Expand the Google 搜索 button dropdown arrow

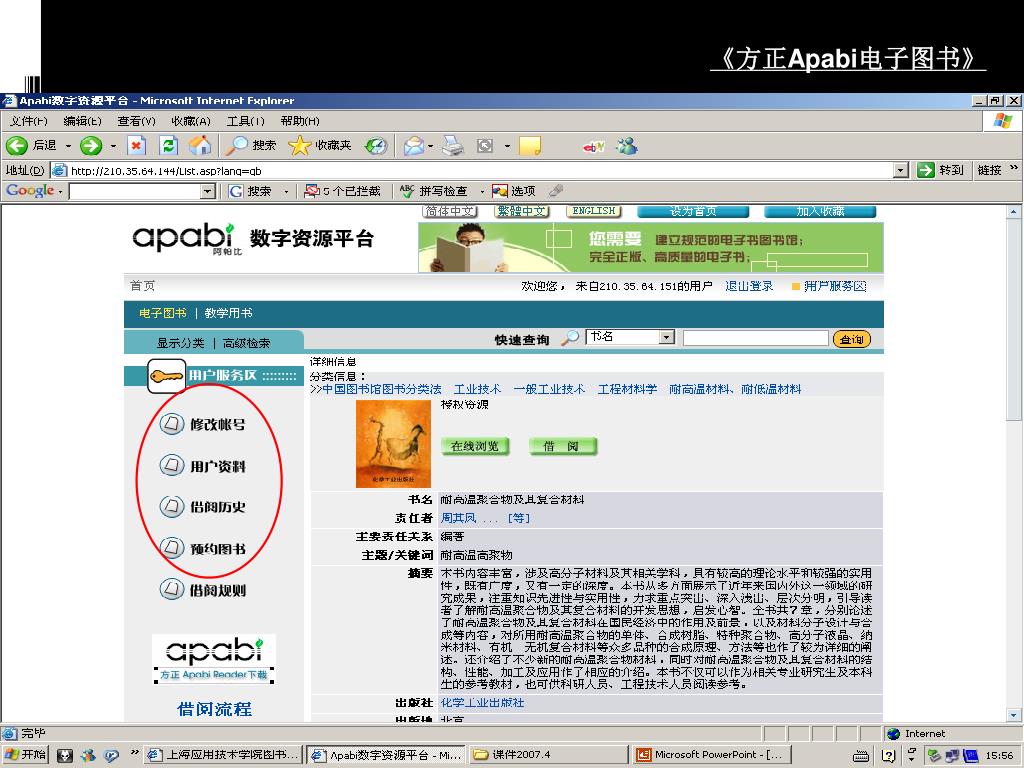point(286,191)
